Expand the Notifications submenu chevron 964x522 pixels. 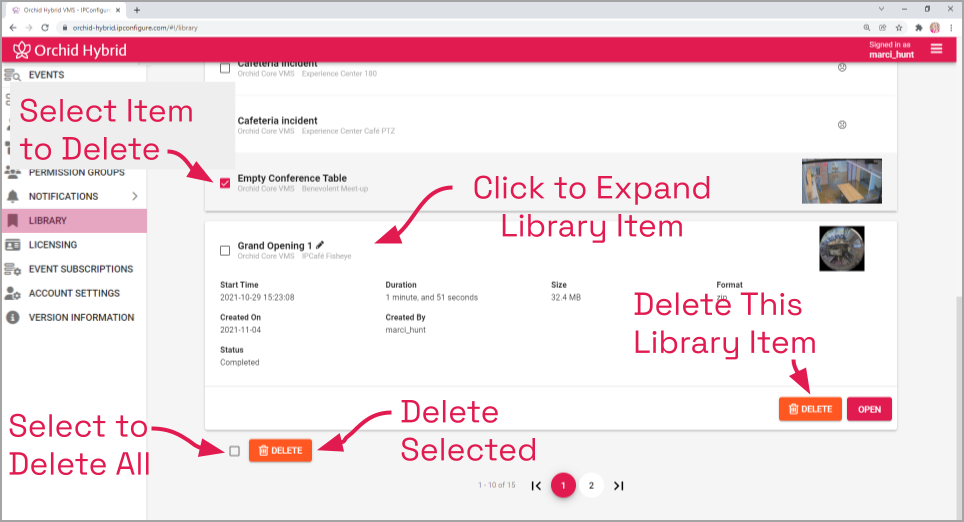point(135,196)
